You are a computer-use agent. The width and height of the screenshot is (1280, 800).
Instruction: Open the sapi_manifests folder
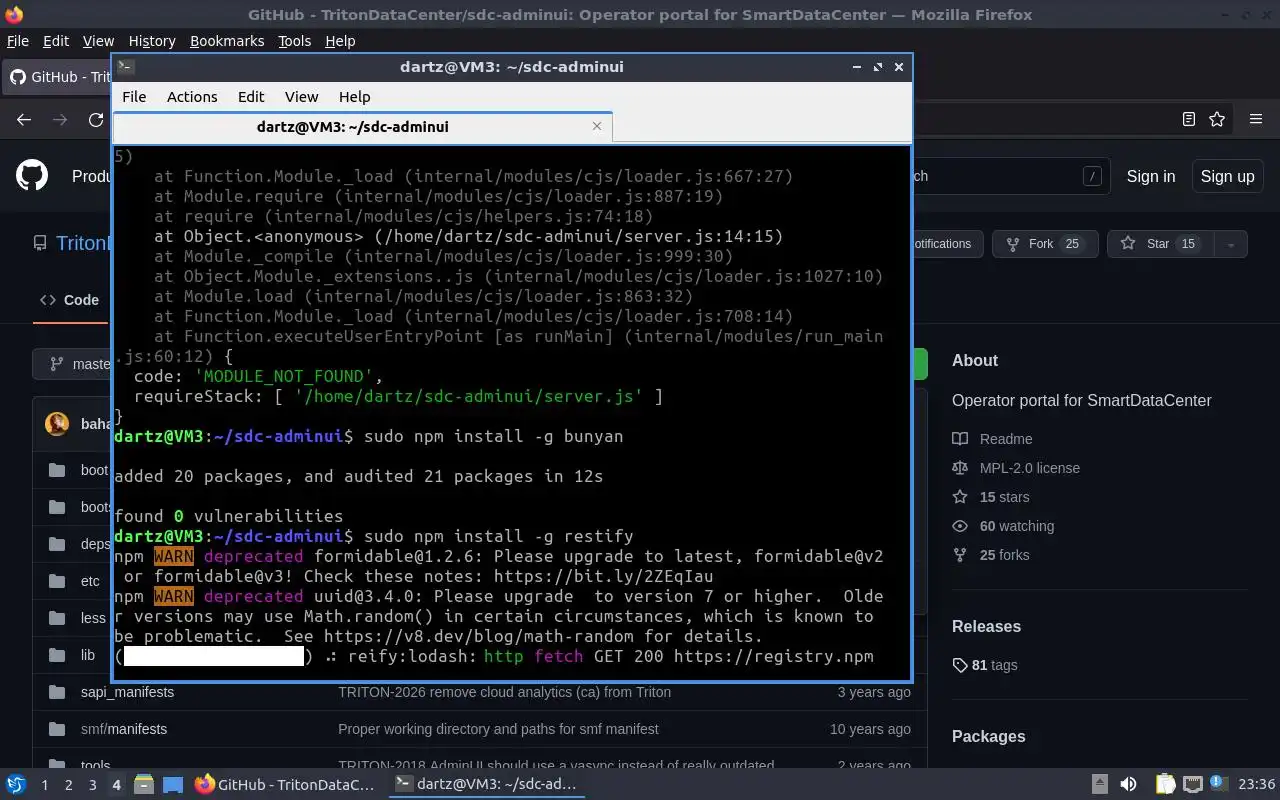click(x=127, y=692)
